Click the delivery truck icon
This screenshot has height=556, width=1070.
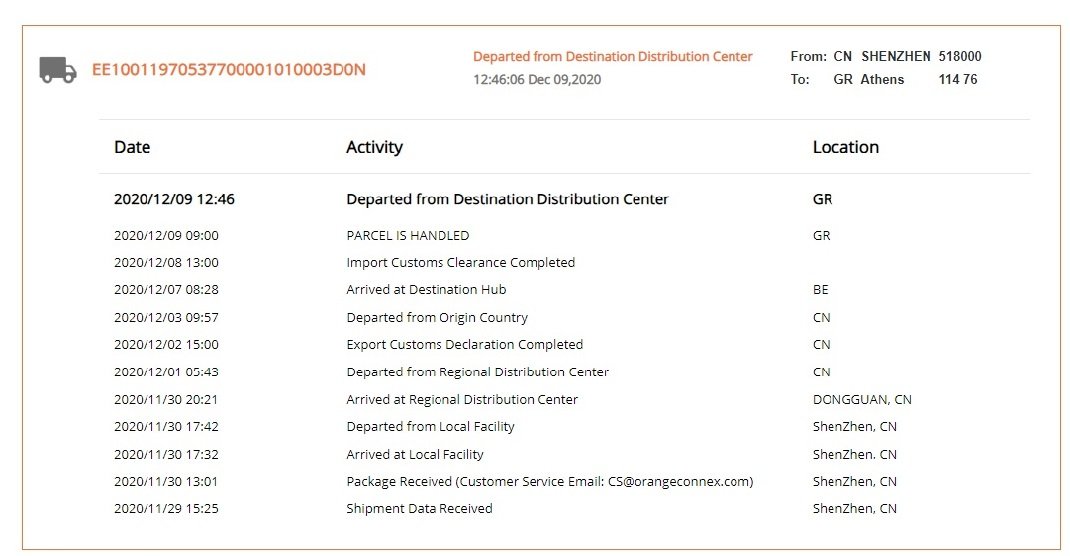click(57, 70)
